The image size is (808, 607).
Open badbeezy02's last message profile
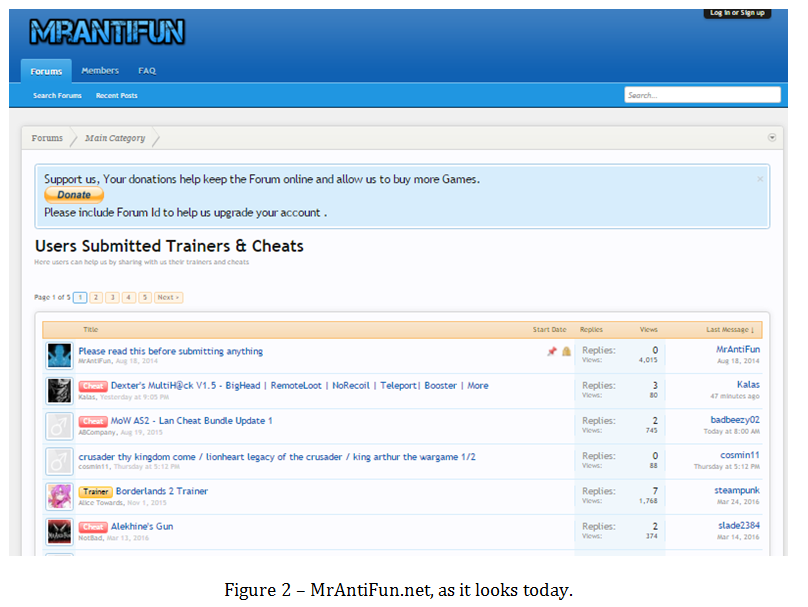pos(735,420)
